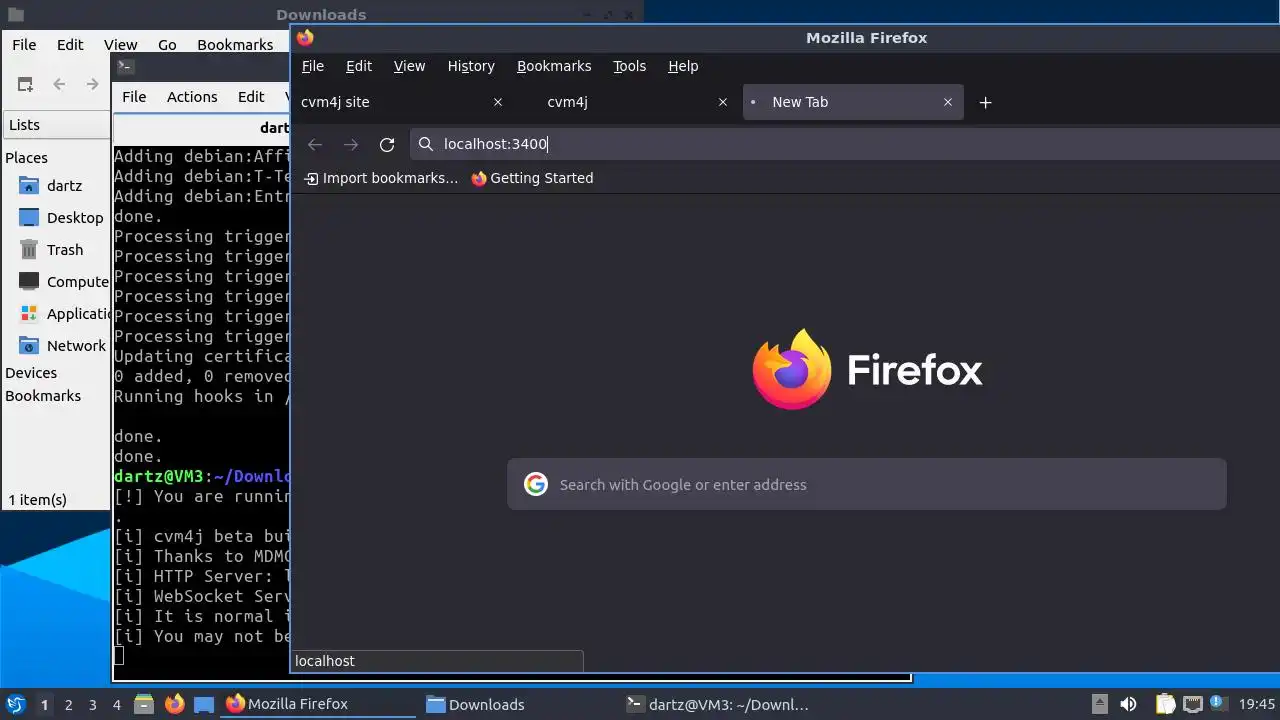Close the cvm4j tab
The height and width of the screenshot is (720, 1280).
[723, 102]
